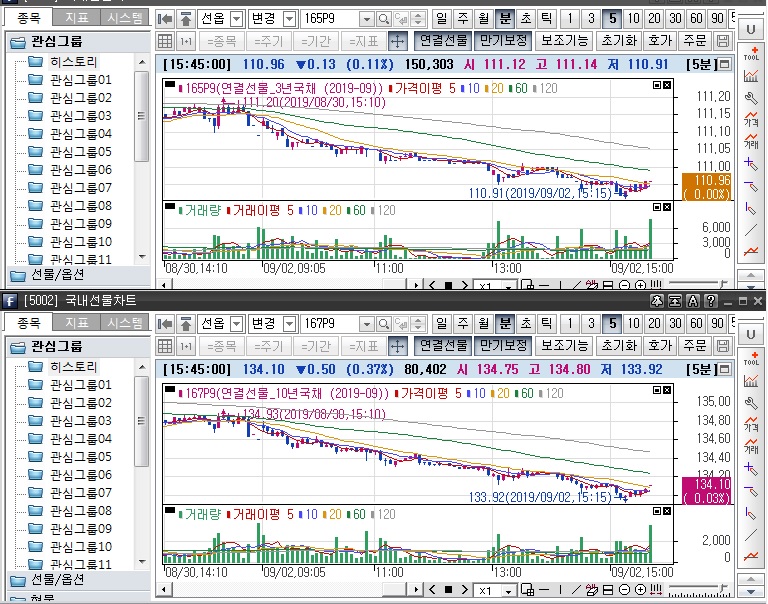Click the crosshair cursor icon in top chart toolbar

coord(396,41)
